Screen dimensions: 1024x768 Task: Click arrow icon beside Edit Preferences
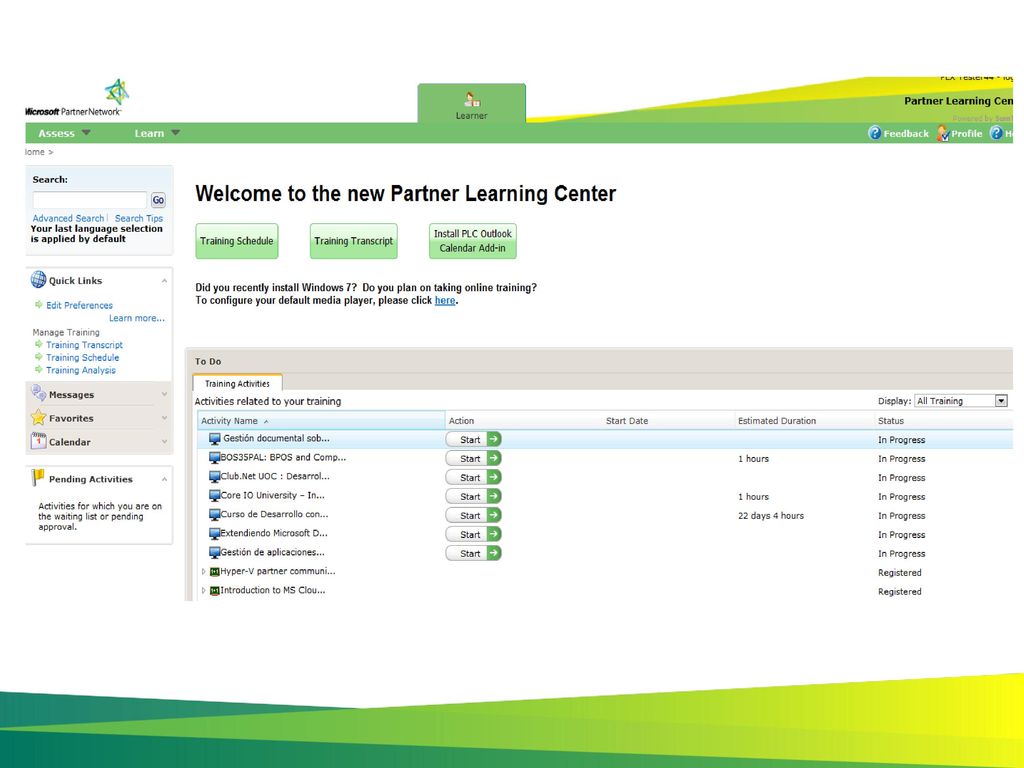(39, 304)
